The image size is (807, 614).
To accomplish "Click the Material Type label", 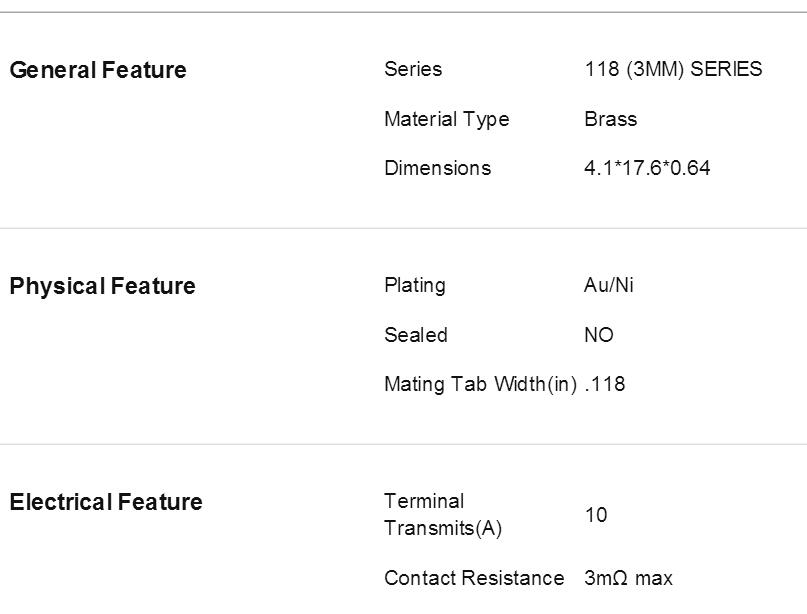I will point(447,119).
